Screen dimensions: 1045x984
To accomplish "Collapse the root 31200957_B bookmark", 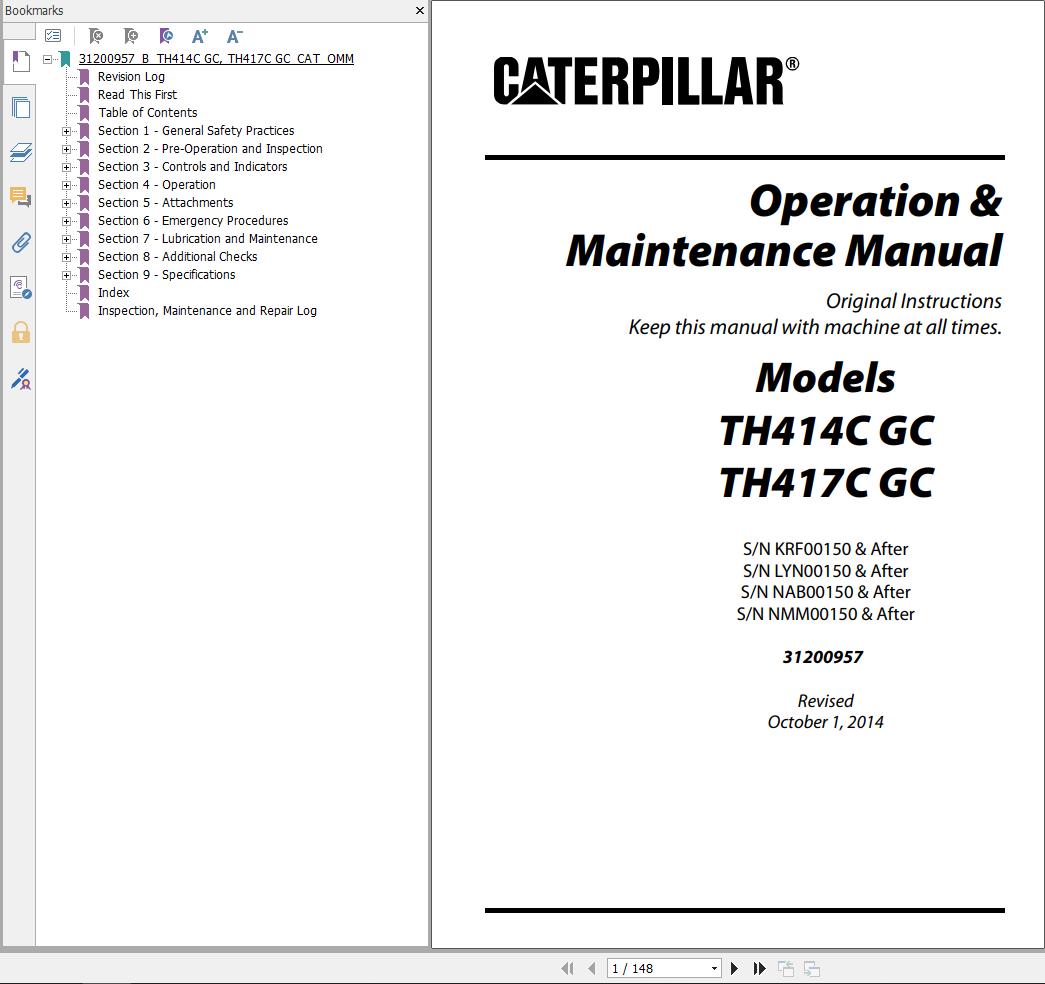I will pyautogui.click(x=47, y=59).
